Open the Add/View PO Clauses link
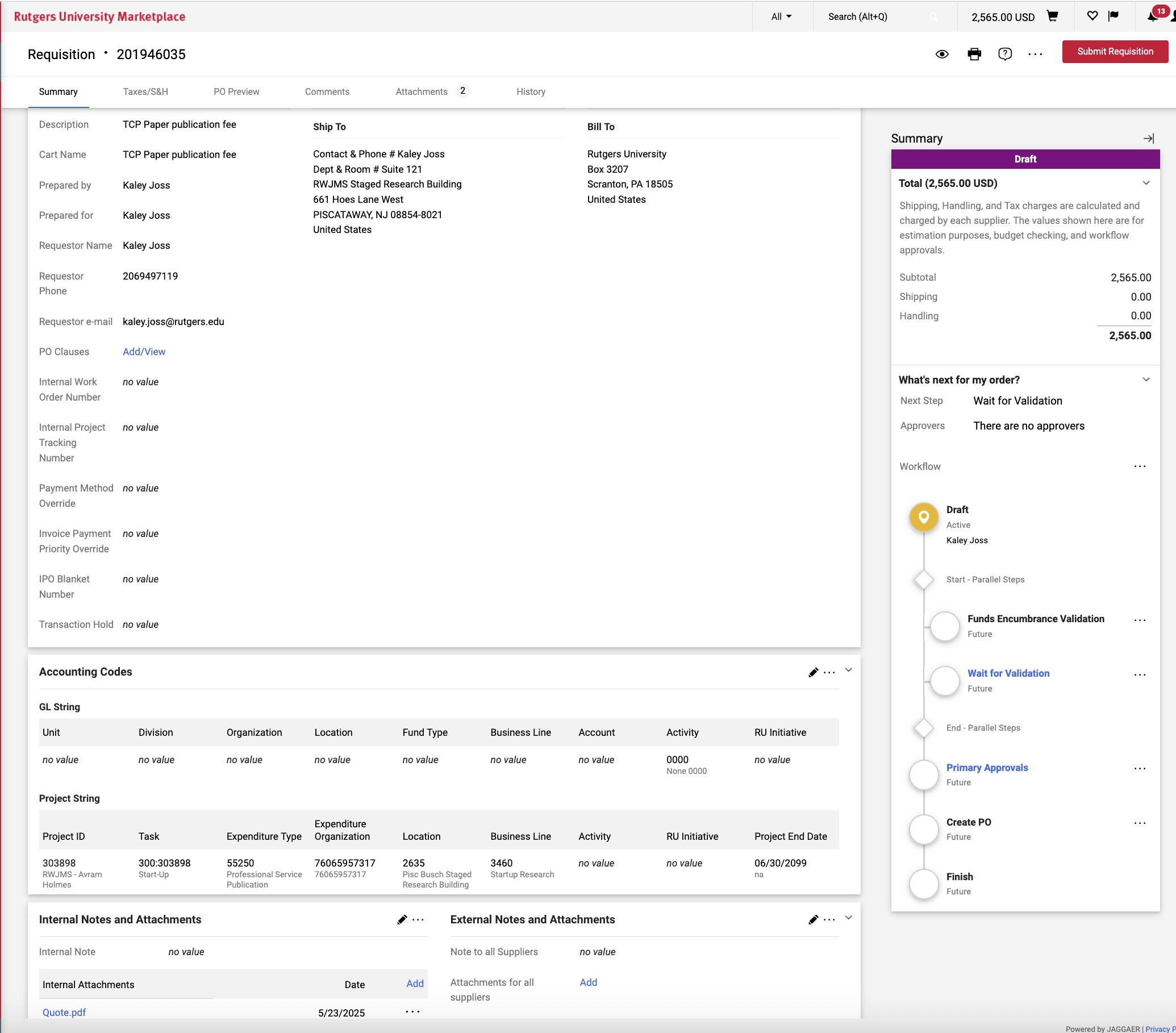Viewport: 1176px width, 1033px height. (x=144, y=352)
